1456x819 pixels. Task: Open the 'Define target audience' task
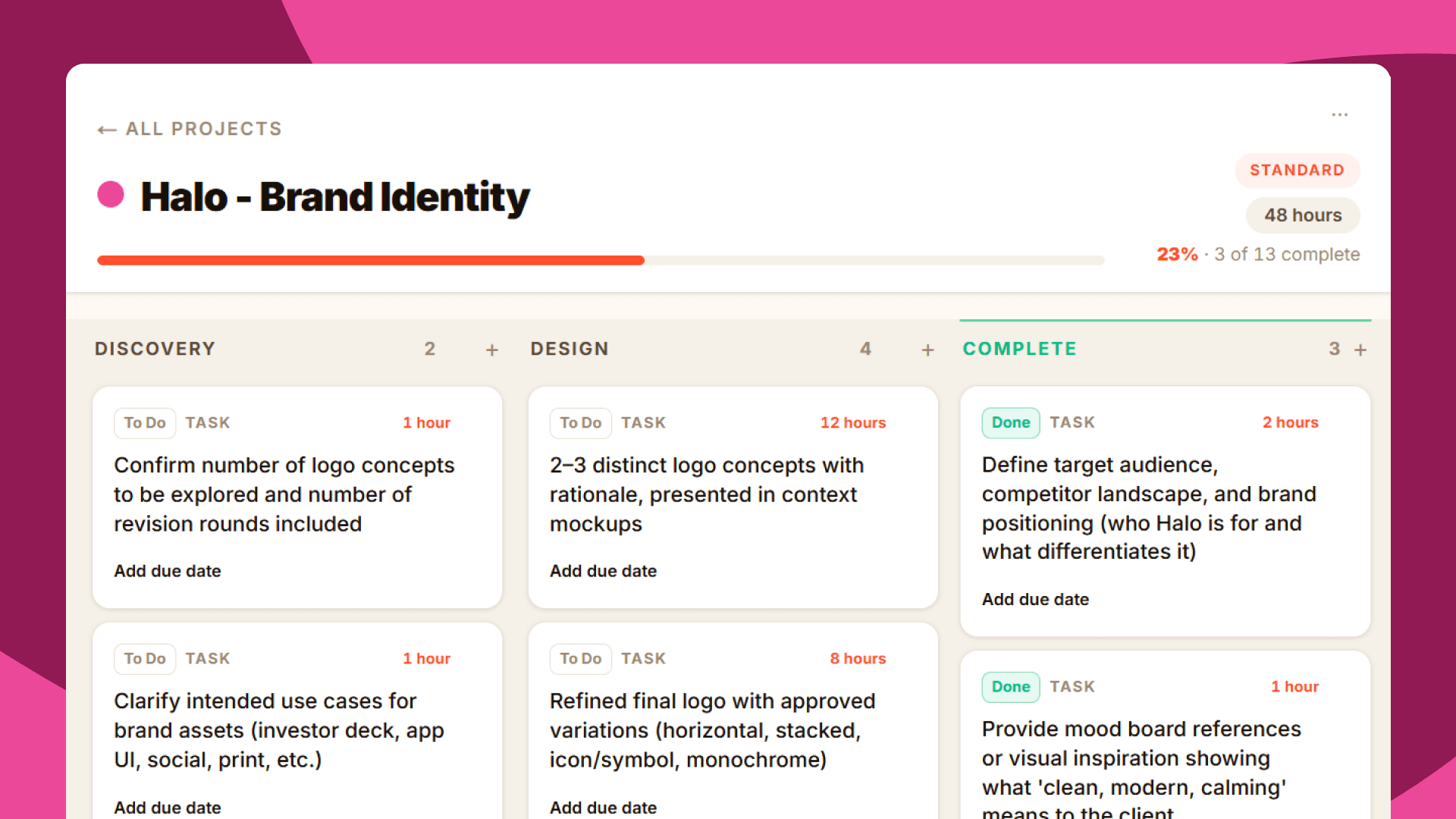1149,508
